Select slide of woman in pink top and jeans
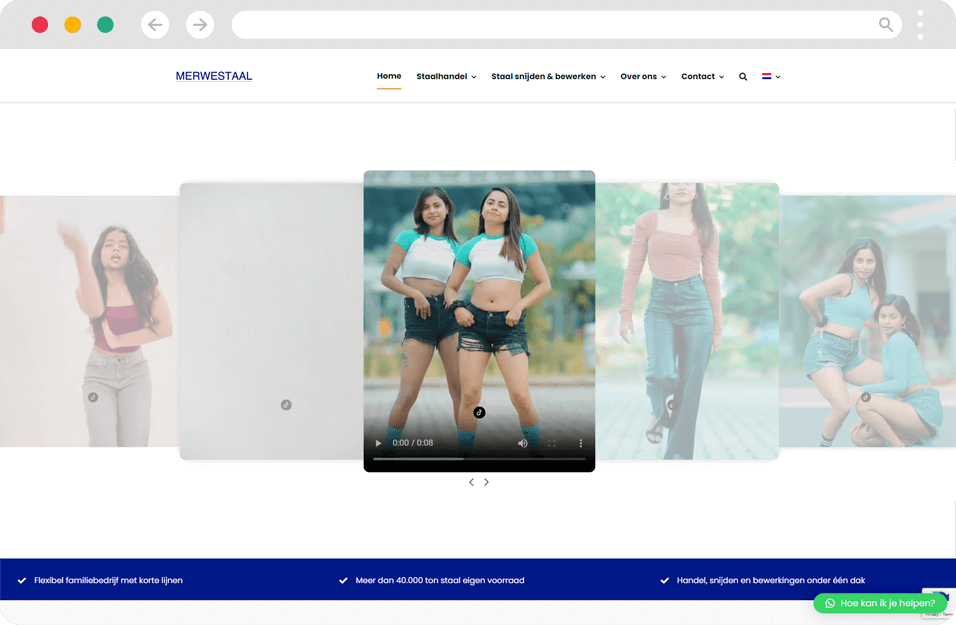The height and width of the screenshot is (625, 956). click(x=687, y=321)
